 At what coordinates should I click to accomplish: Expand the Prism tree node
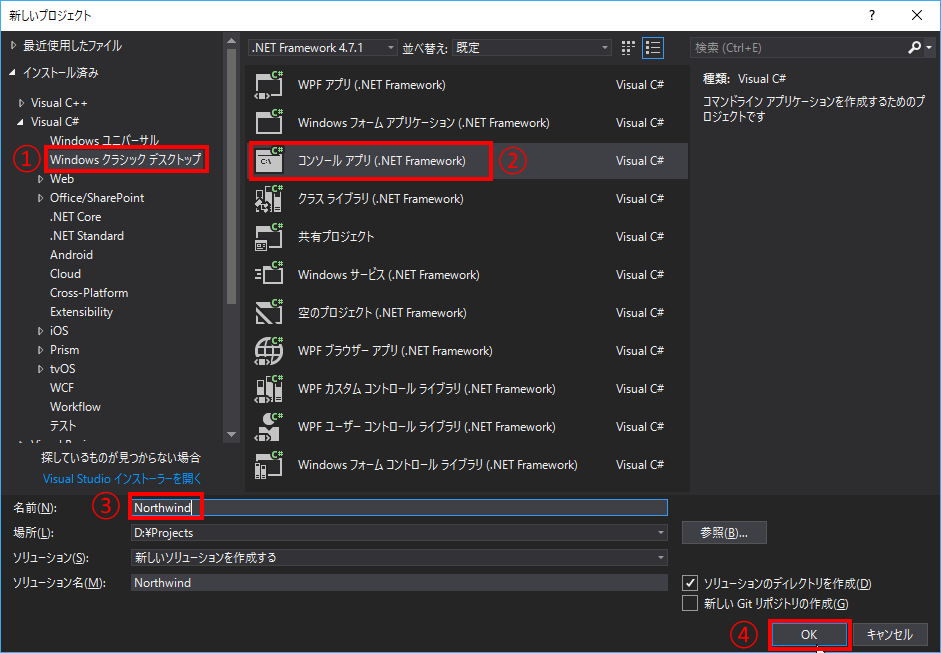41,350
